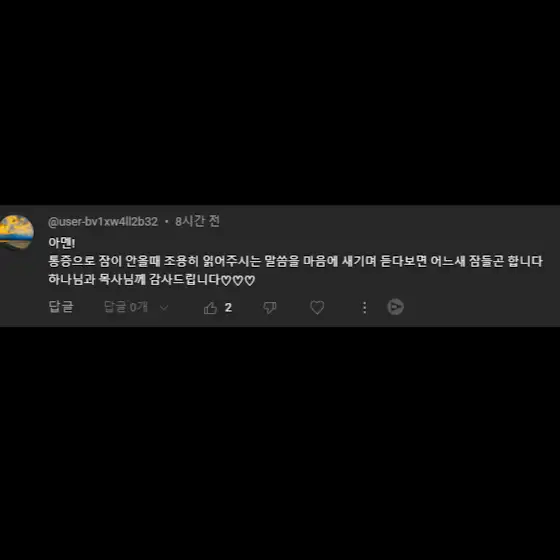
Task: Open the three-dot options menu for the comment
Action: (364, 308)
